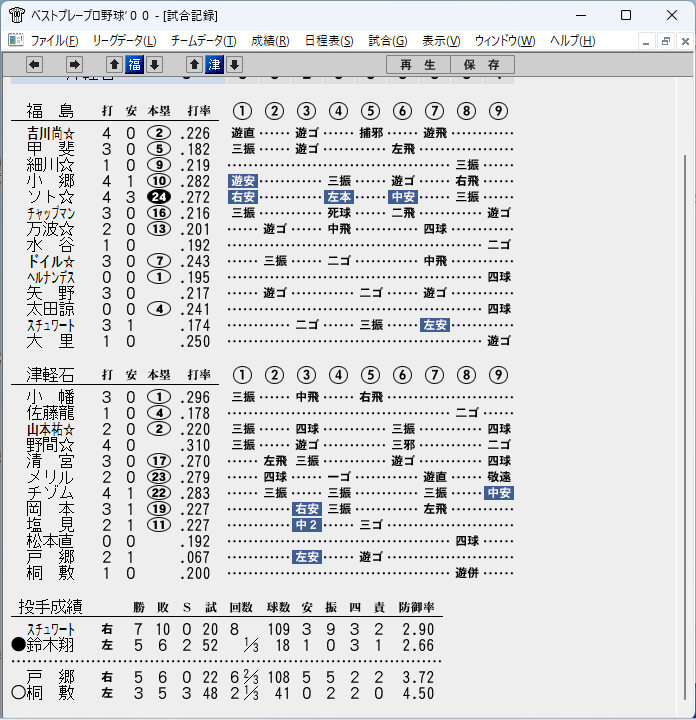Viewport: 696px width, 720px height.
Task: Click up arrow beside the 津 team button
Action: 194,65
